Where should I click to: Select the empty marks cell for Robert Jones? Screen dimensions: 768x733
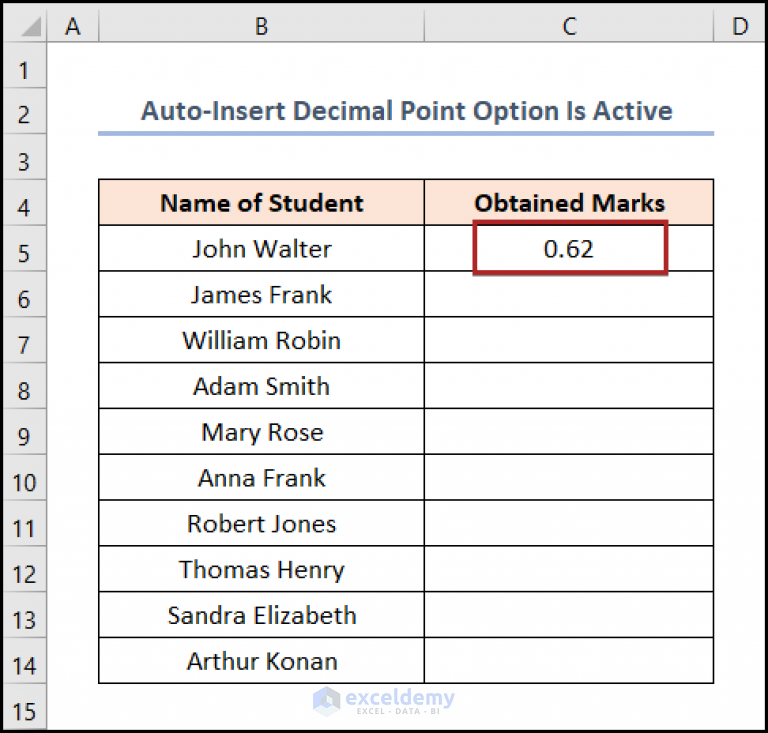(x=569, y=523)
